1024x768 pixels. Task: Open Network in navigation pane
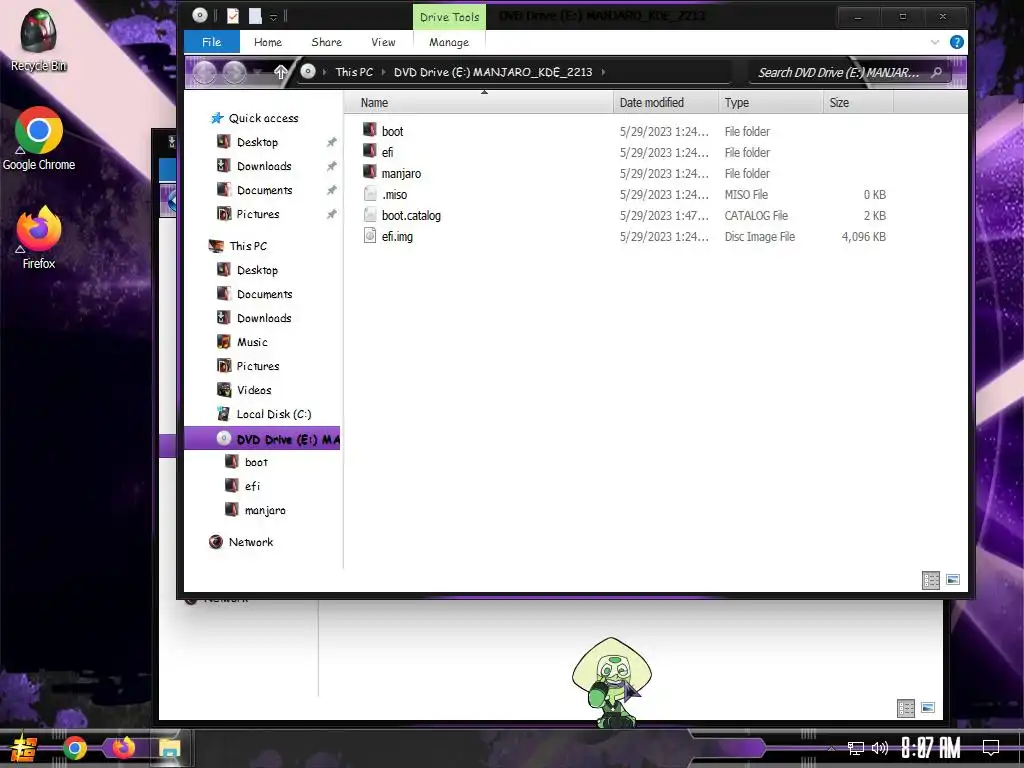tap(251, 542)
